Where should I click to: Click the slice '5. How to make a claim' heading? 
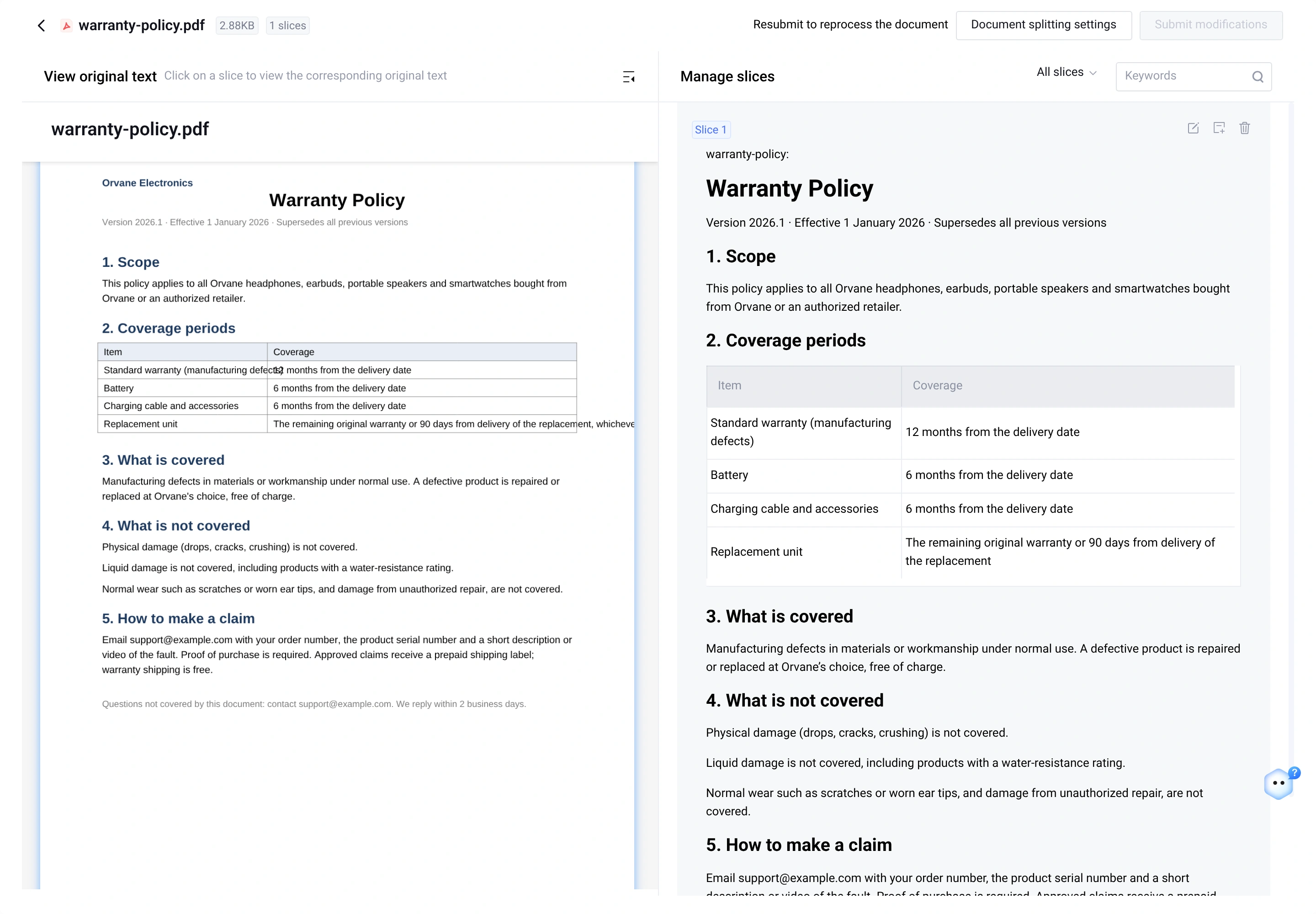(798, 845)
